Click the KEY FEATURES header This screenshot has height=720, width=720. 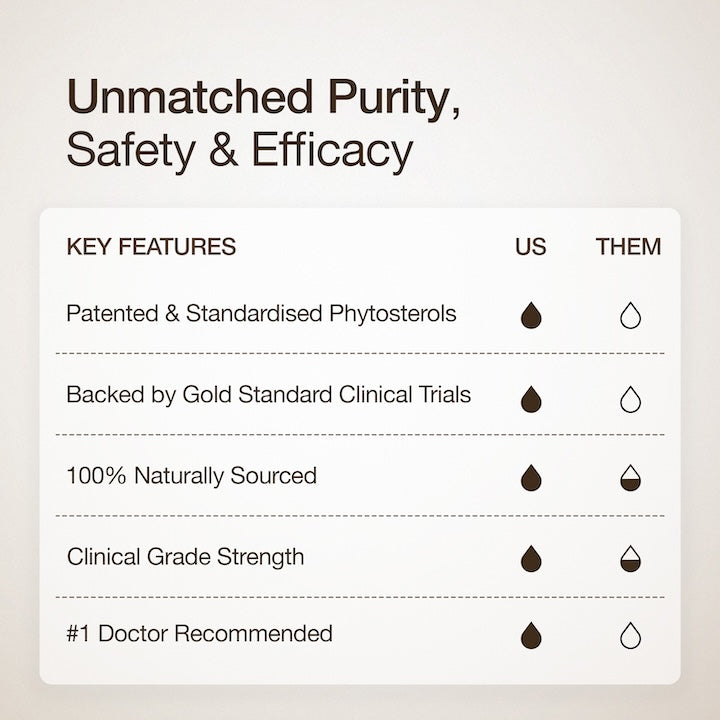coord(151,247)
